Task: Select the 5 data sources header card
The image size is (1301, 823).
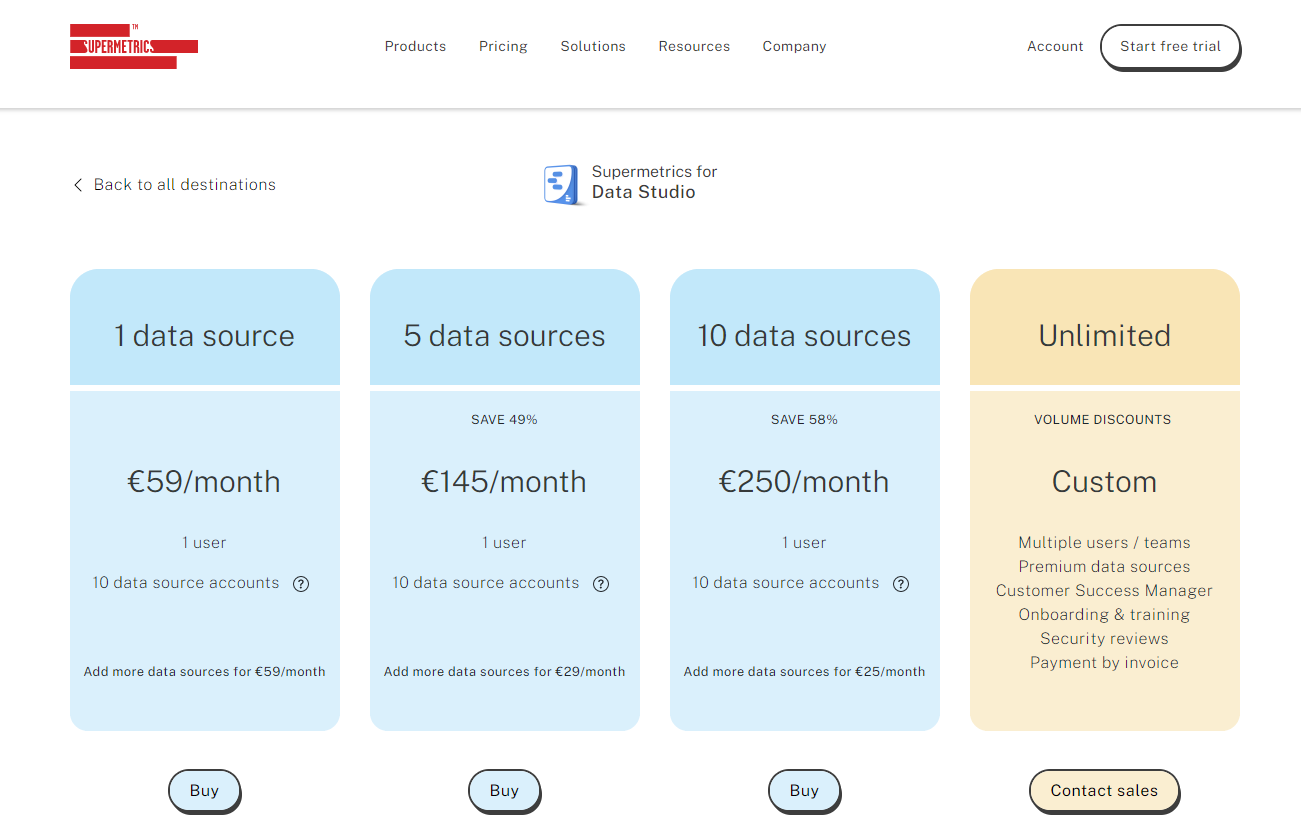Action: coord(504,327)
